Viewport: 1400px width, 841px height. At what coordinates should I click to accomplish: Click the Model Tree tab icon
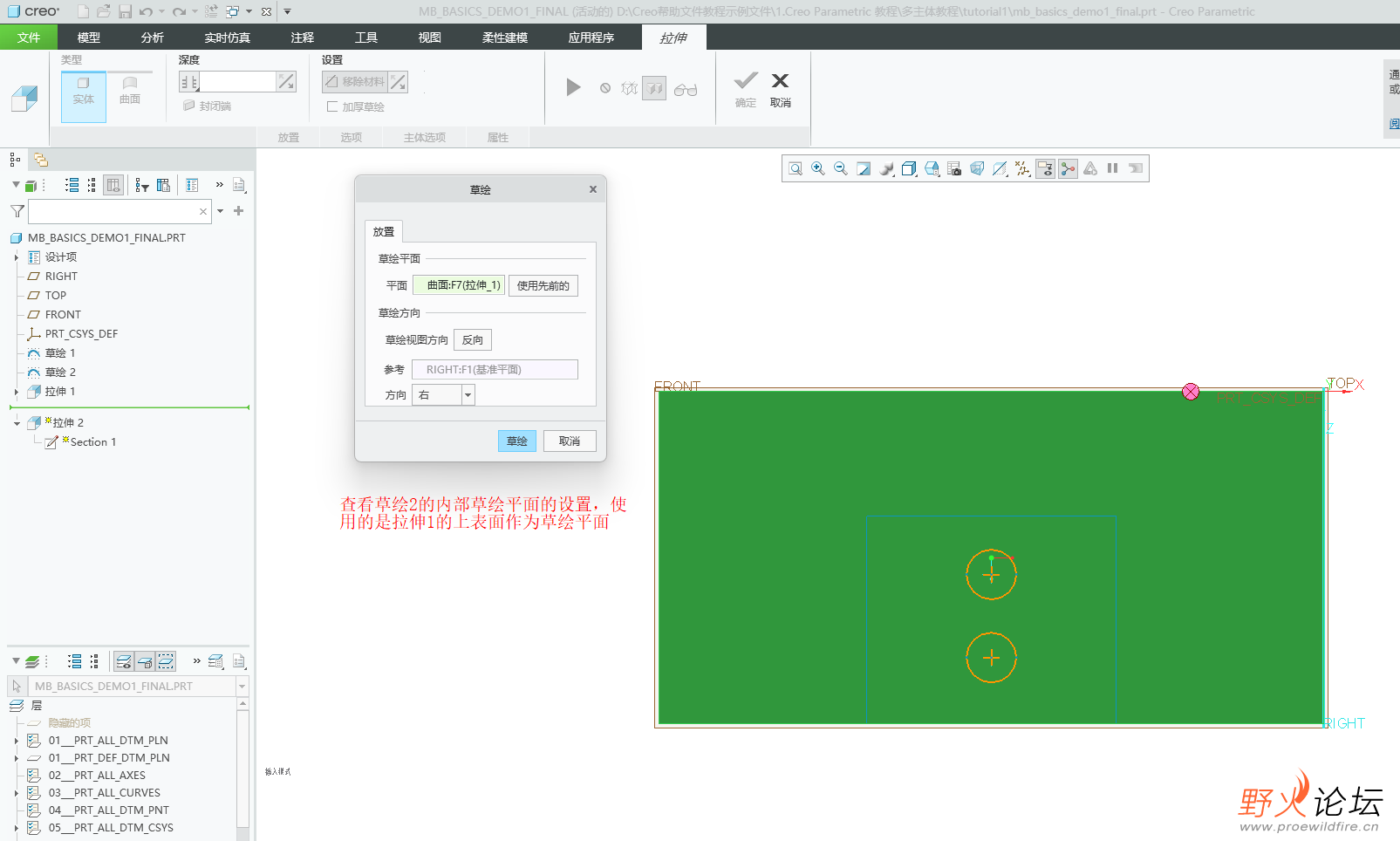click(x=15, y=160)
